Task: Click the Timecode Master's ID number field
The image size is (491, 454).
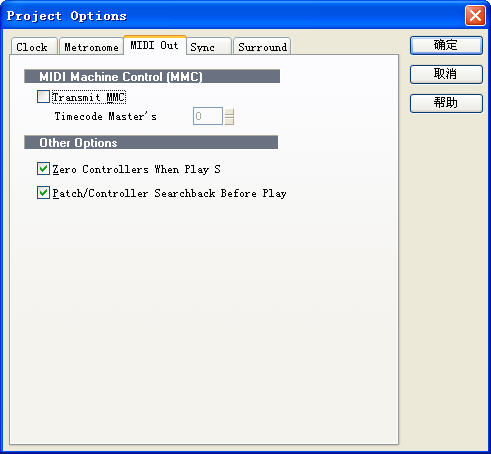Action: (208, 116)
